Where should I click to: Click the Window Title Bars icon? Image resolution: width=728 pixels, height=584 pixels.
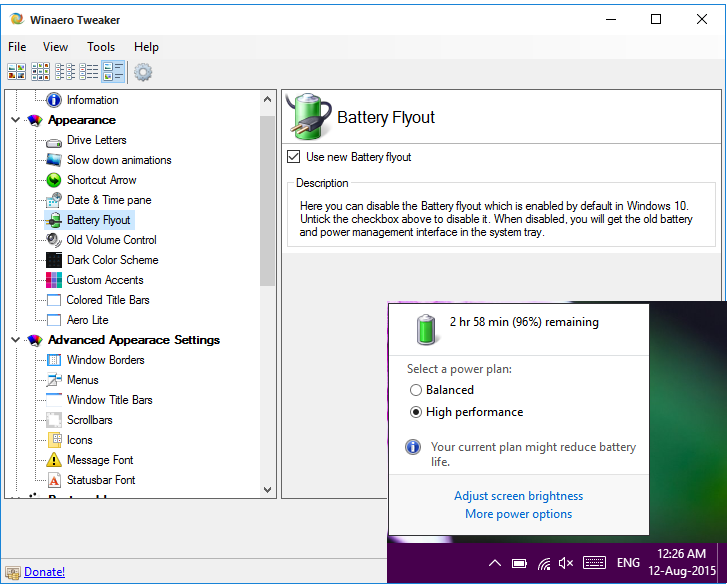pyautogui.click(x=54, y=400)
